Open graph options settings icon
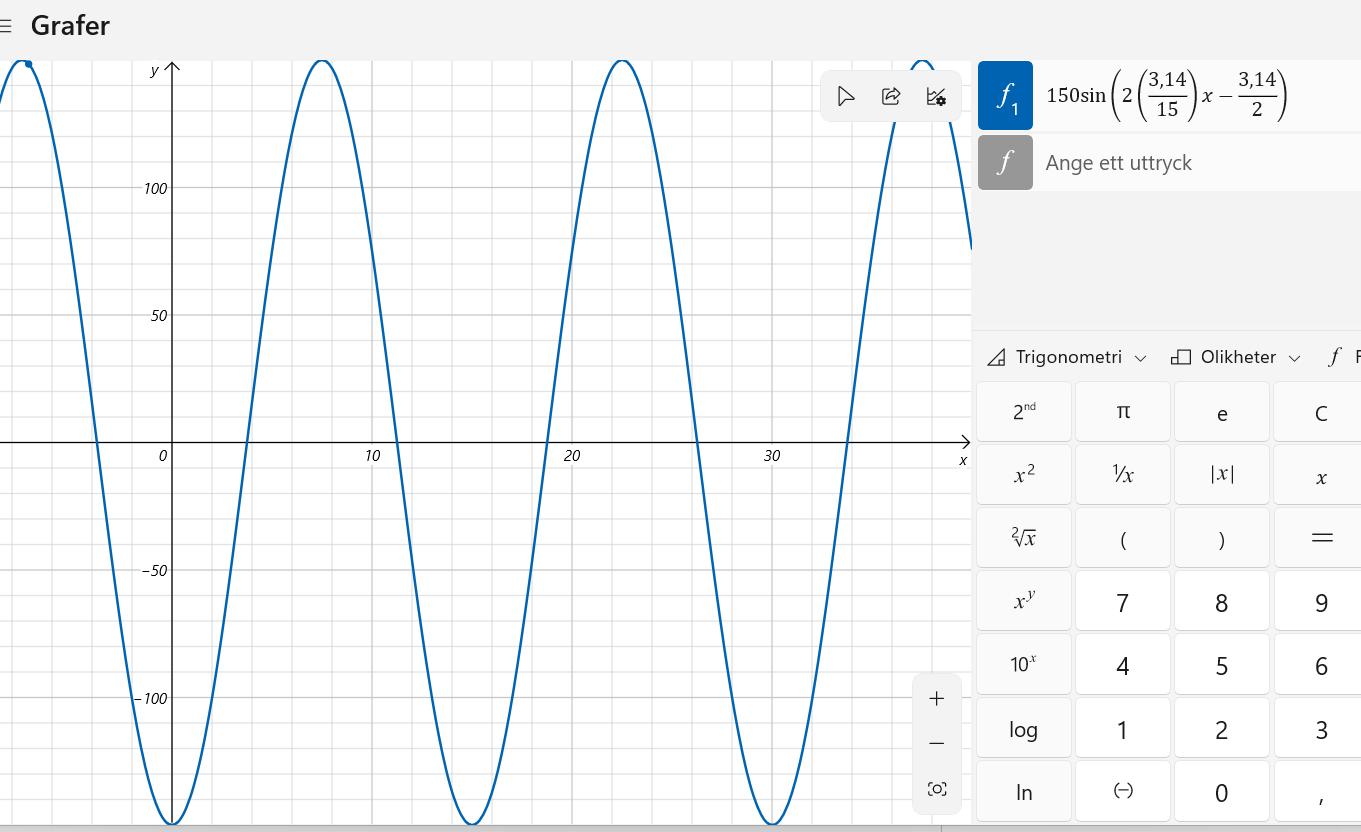 pos(936,96)
